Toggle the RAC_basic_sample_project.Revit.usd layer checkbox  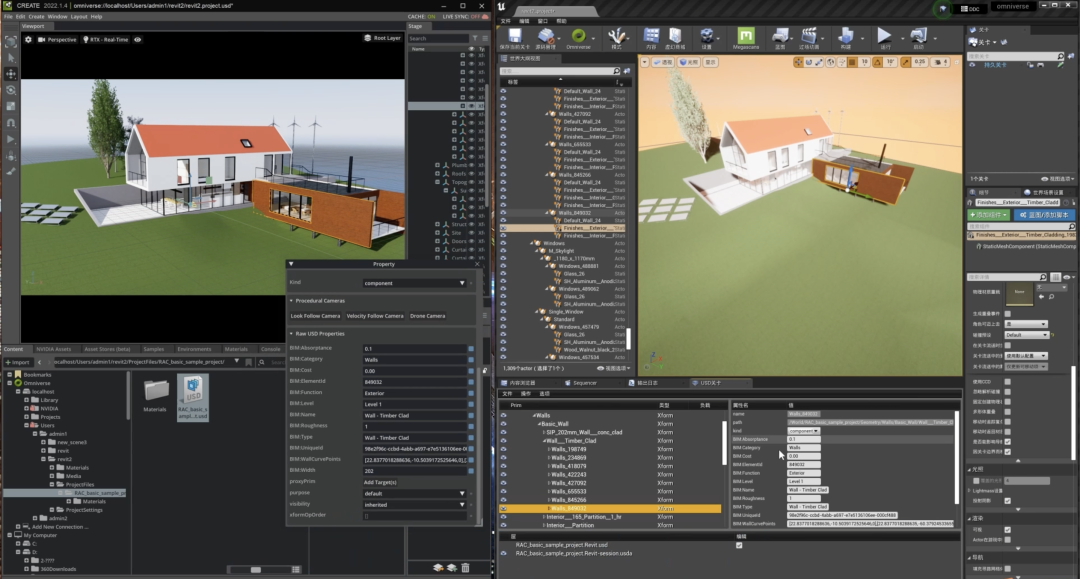[x=739, y=545]
